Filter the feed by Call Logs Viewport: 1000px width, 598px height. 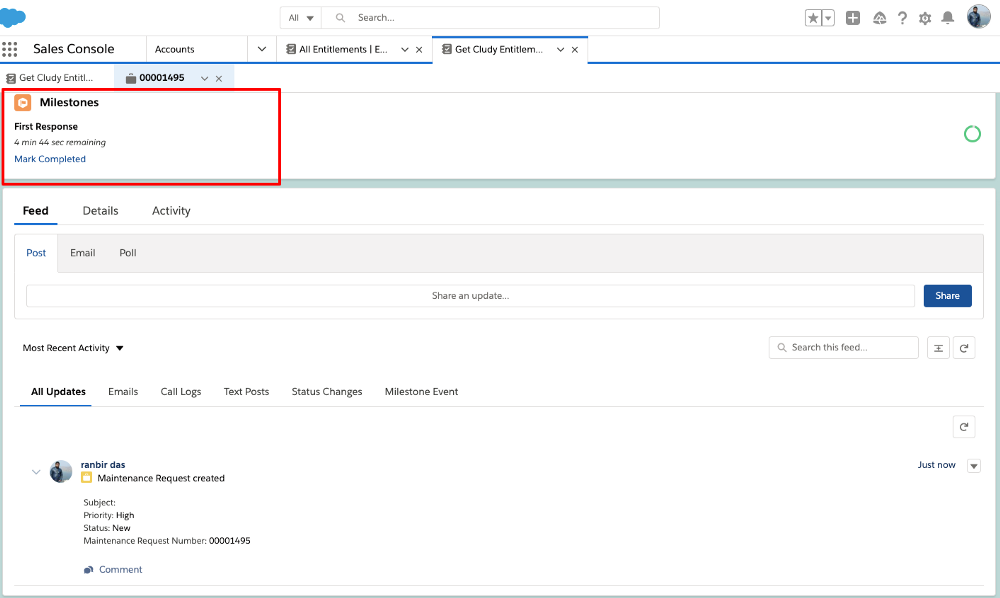tap(180, 391)
